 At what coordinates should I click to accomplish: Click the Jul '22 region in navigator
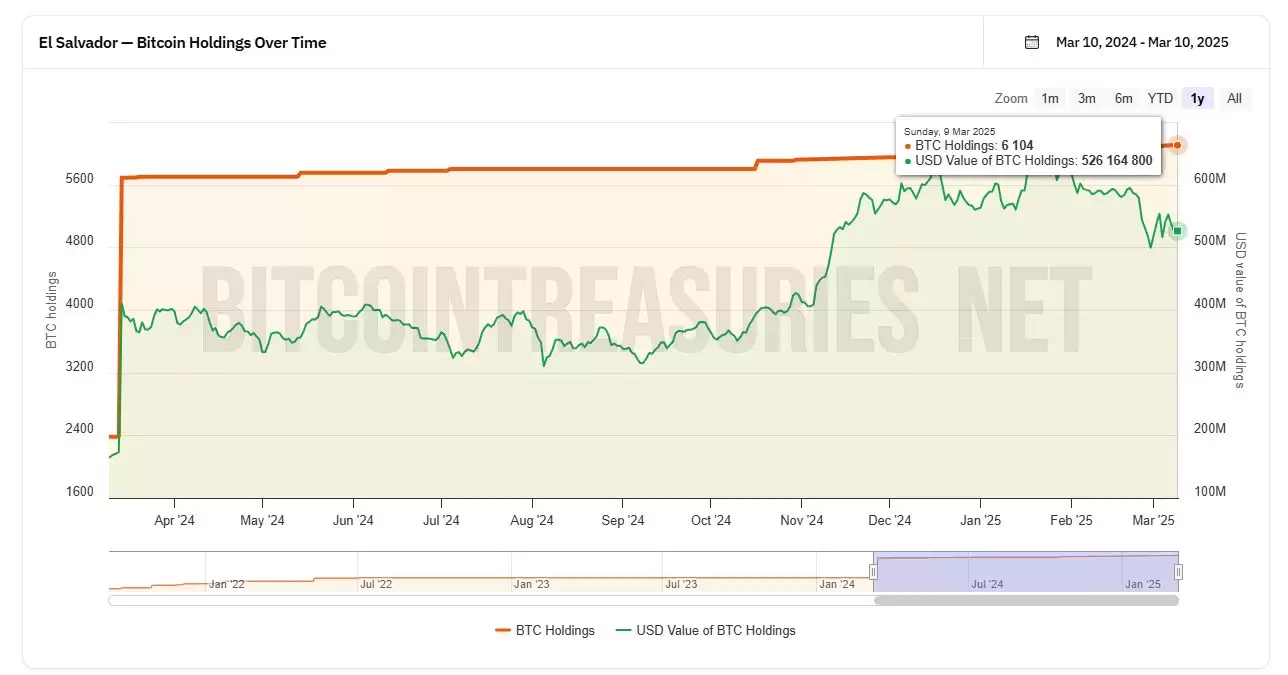pyautogui.click(x=375, y=583)
